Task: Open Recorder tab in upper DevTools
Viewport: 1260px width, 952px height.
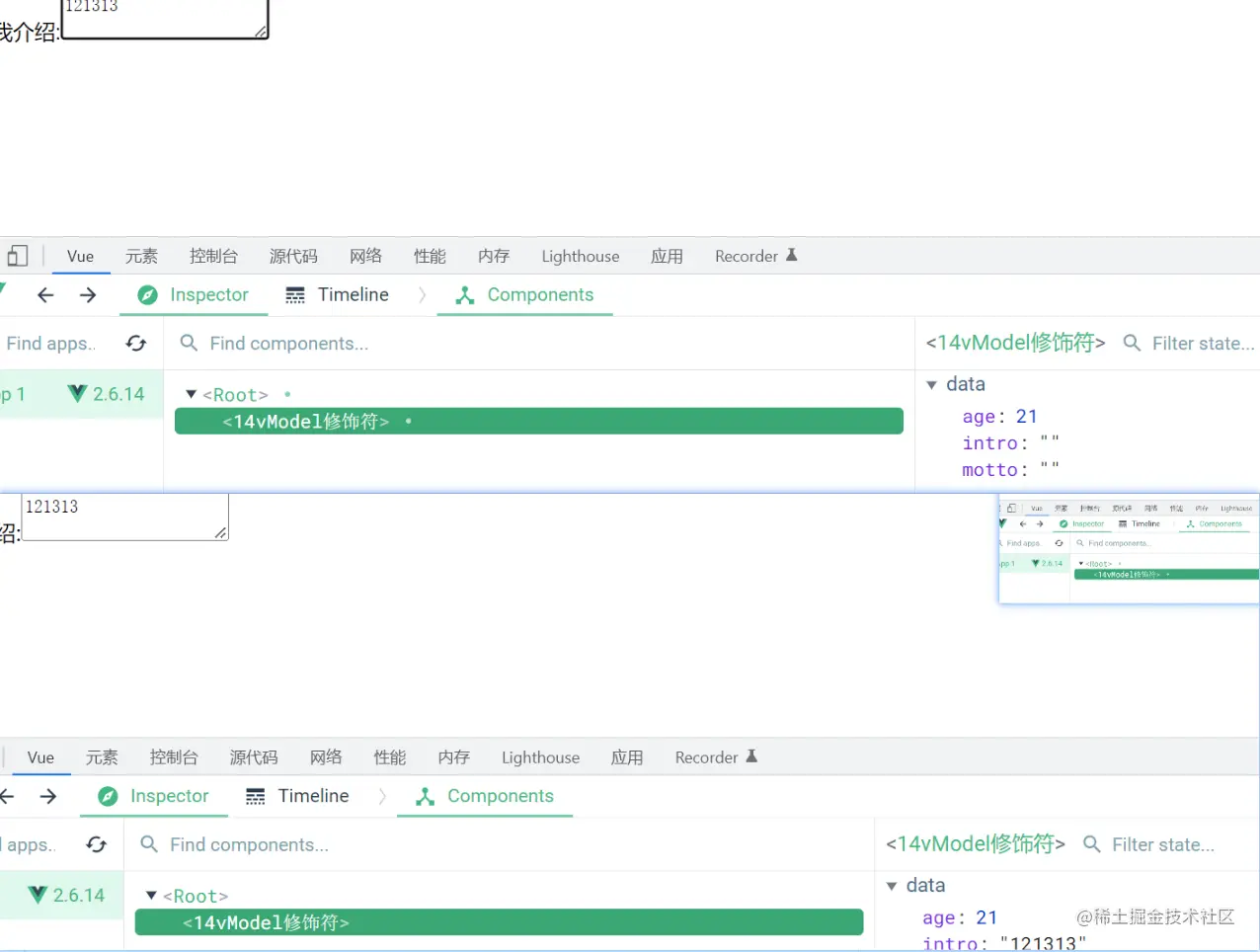Action: click(756, 256)
